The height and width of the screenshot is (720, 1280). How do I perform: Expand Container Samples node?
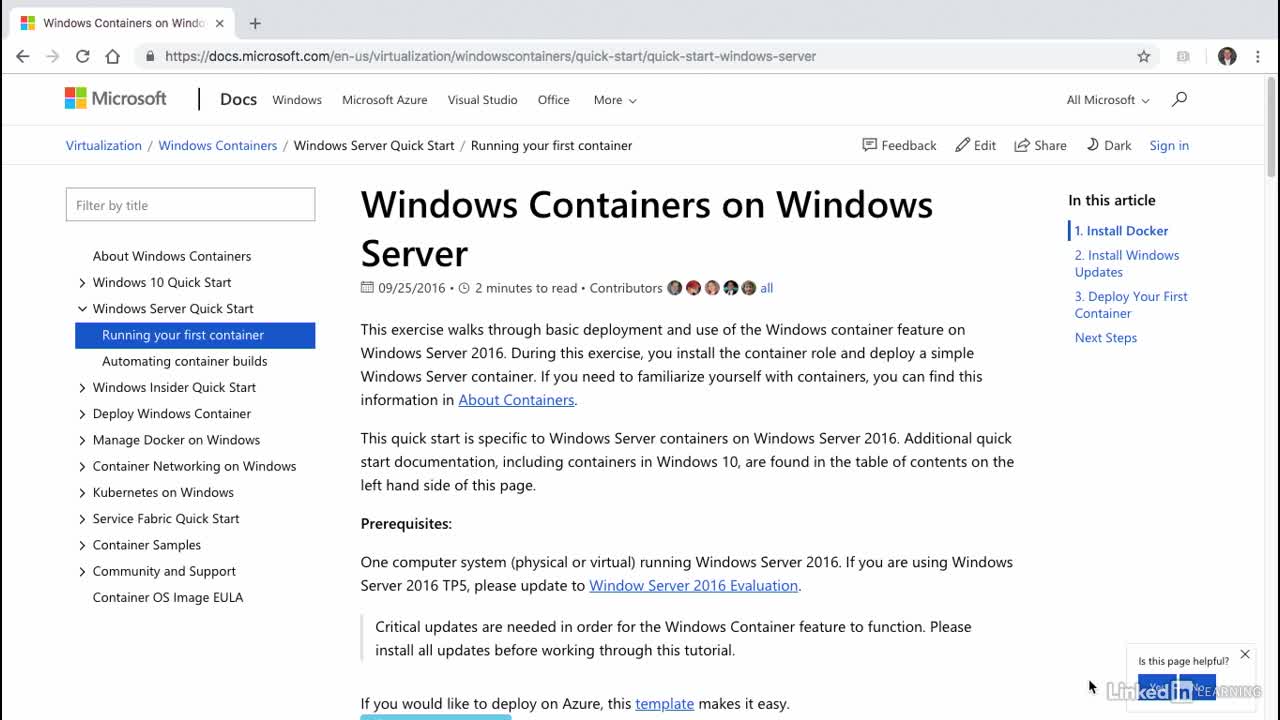(82, 545)
